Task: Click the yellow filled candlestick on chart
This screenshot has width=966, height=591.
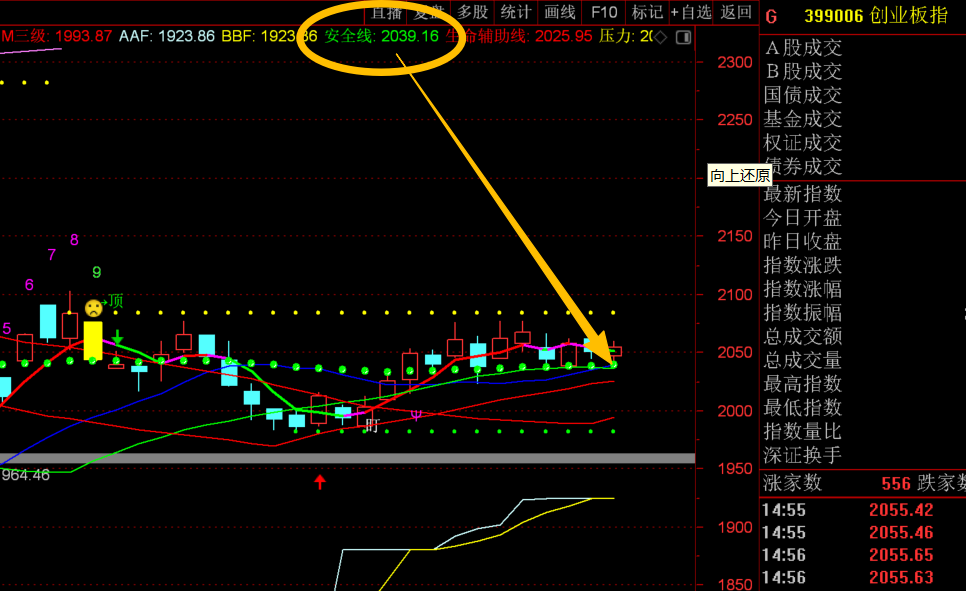Action: point(93,340)
